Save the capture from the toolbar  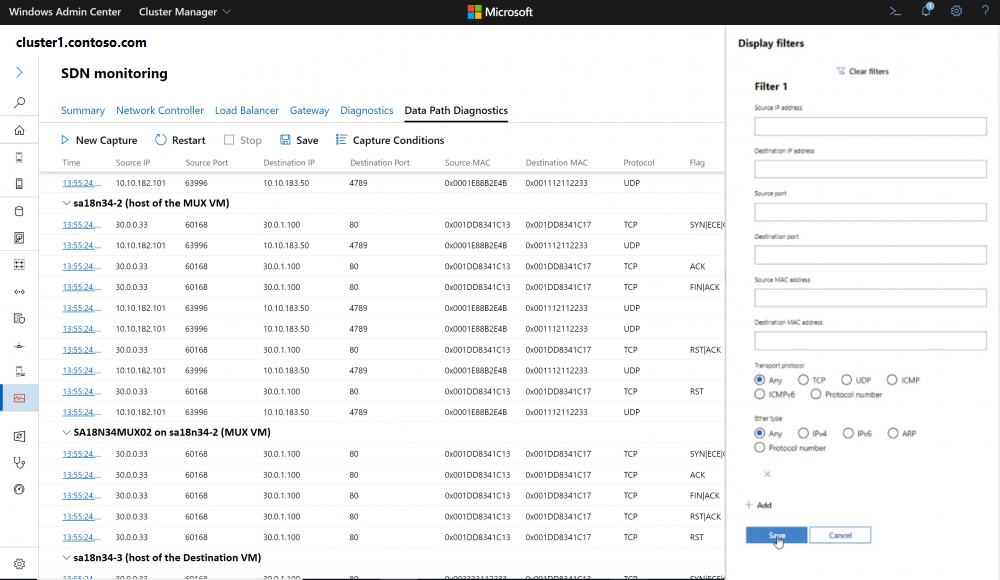click(x=299, y=140)
